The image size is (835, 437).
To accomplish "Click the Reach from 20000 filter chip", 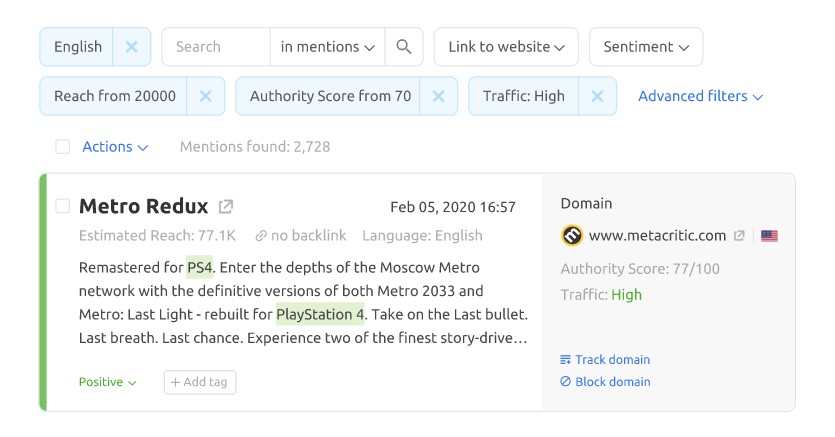I will pyautogui.click(x=114, y=96).
